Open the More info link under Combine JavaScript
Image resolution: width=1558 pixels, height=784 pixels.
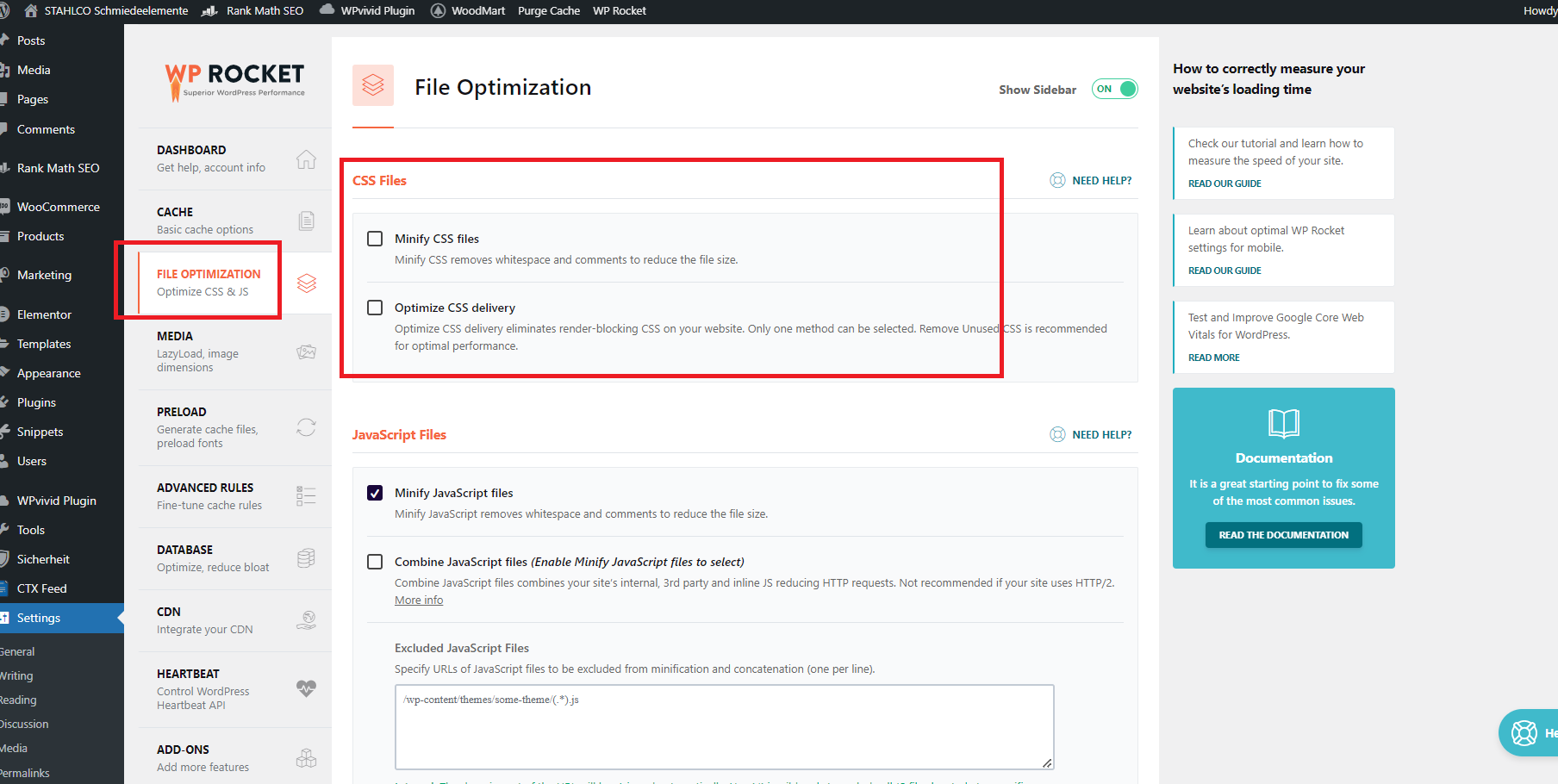[x=419, y=600]
